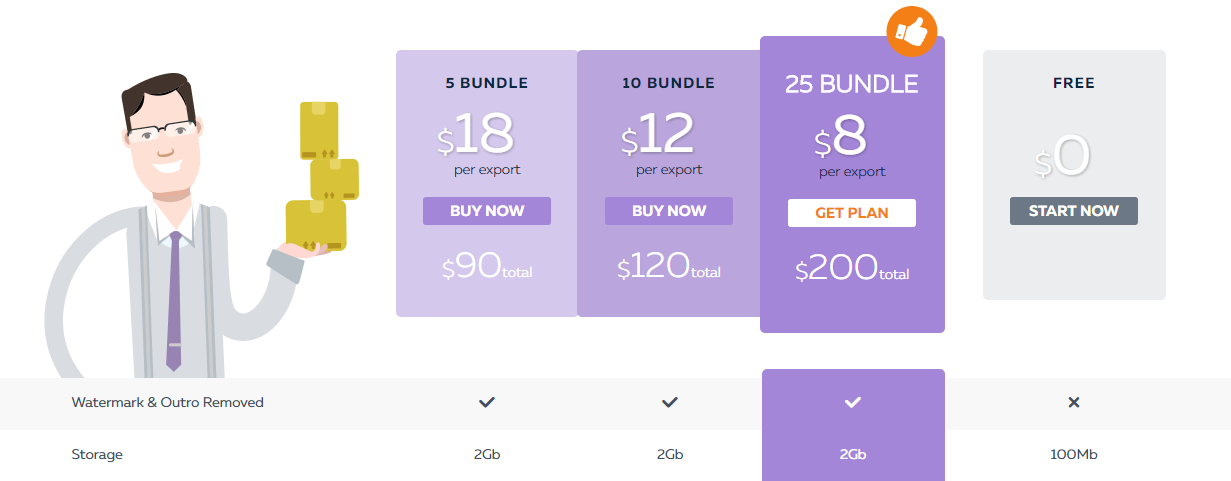The width and height of the screenshot is (1231, 481).
Task: Buy the 5 Bundle with BUY NOW
Action: click(x=487, y=211)
